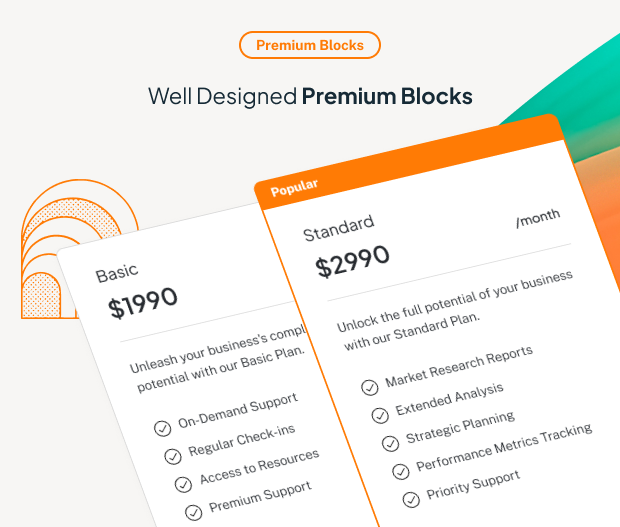Click the check icon beside Strategic Planning
The width and height of the screenshot is (620, 527).
pyautogui.click(x=389, y=443)
